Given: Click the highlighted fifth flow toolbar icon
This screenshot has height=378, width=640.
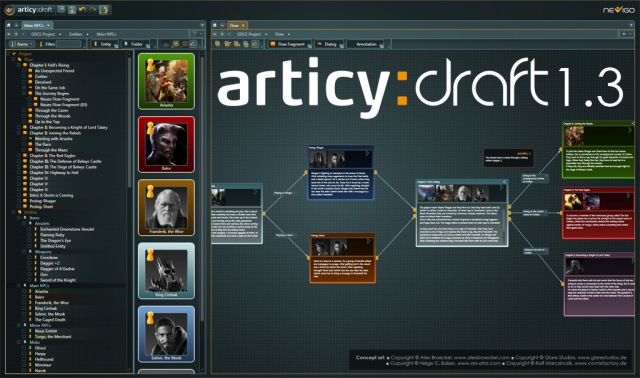Looking at the screenshot, I should [255, 44].
